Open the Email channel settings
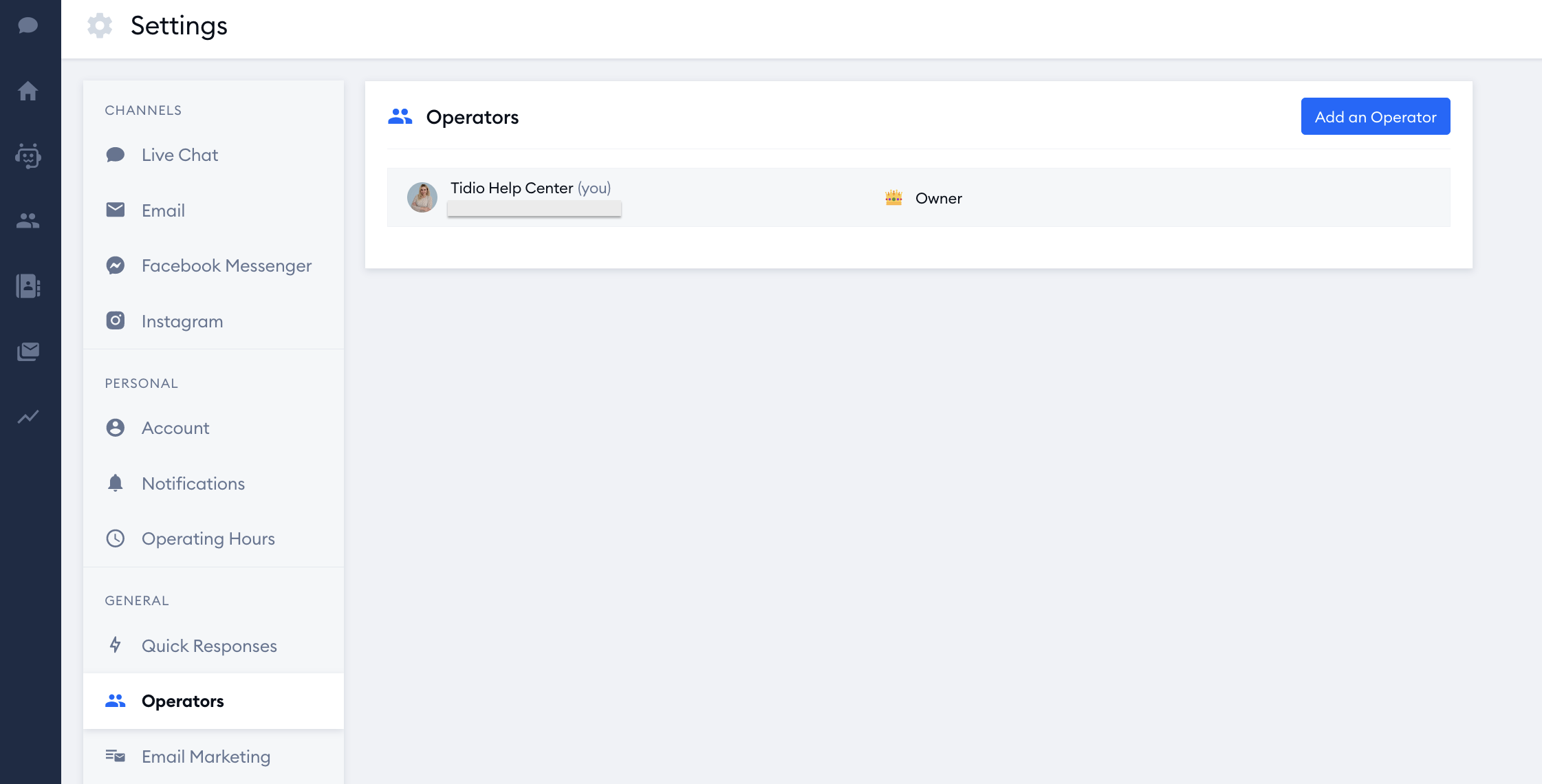Screen dimensions: 1542x784 click(213, 210)
